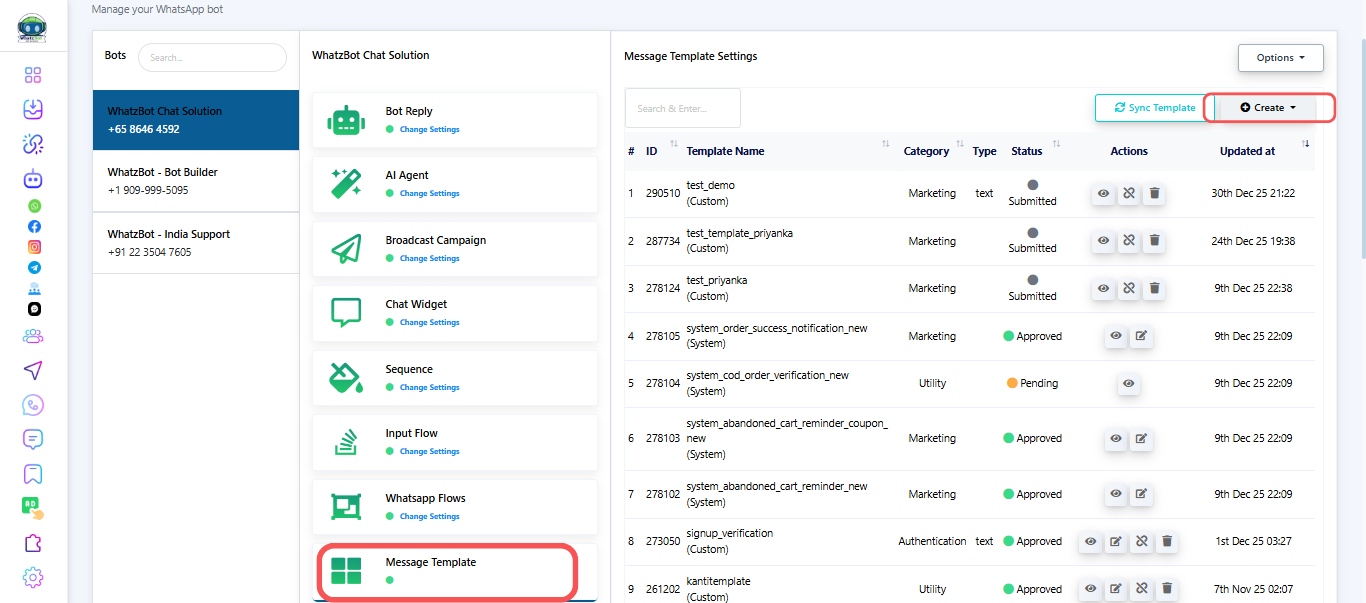Image resolution: width=1366 pixels, height=603 pixels.
Task: Edit the signup_verification template
Action: click(x=1116, y=542)
